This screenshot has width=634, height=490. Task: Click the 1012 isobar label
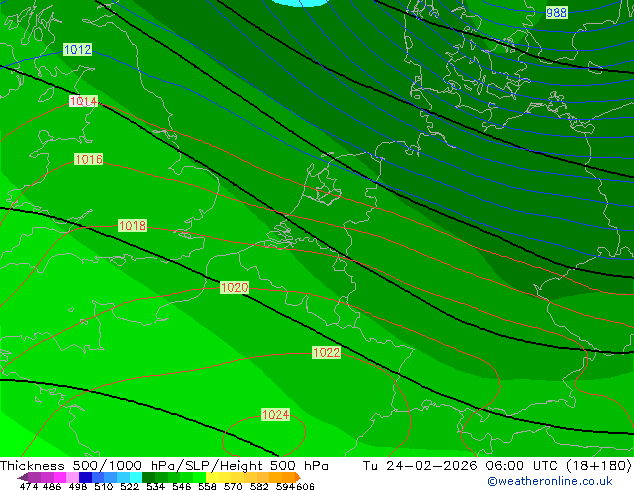[x=78, y=50]
